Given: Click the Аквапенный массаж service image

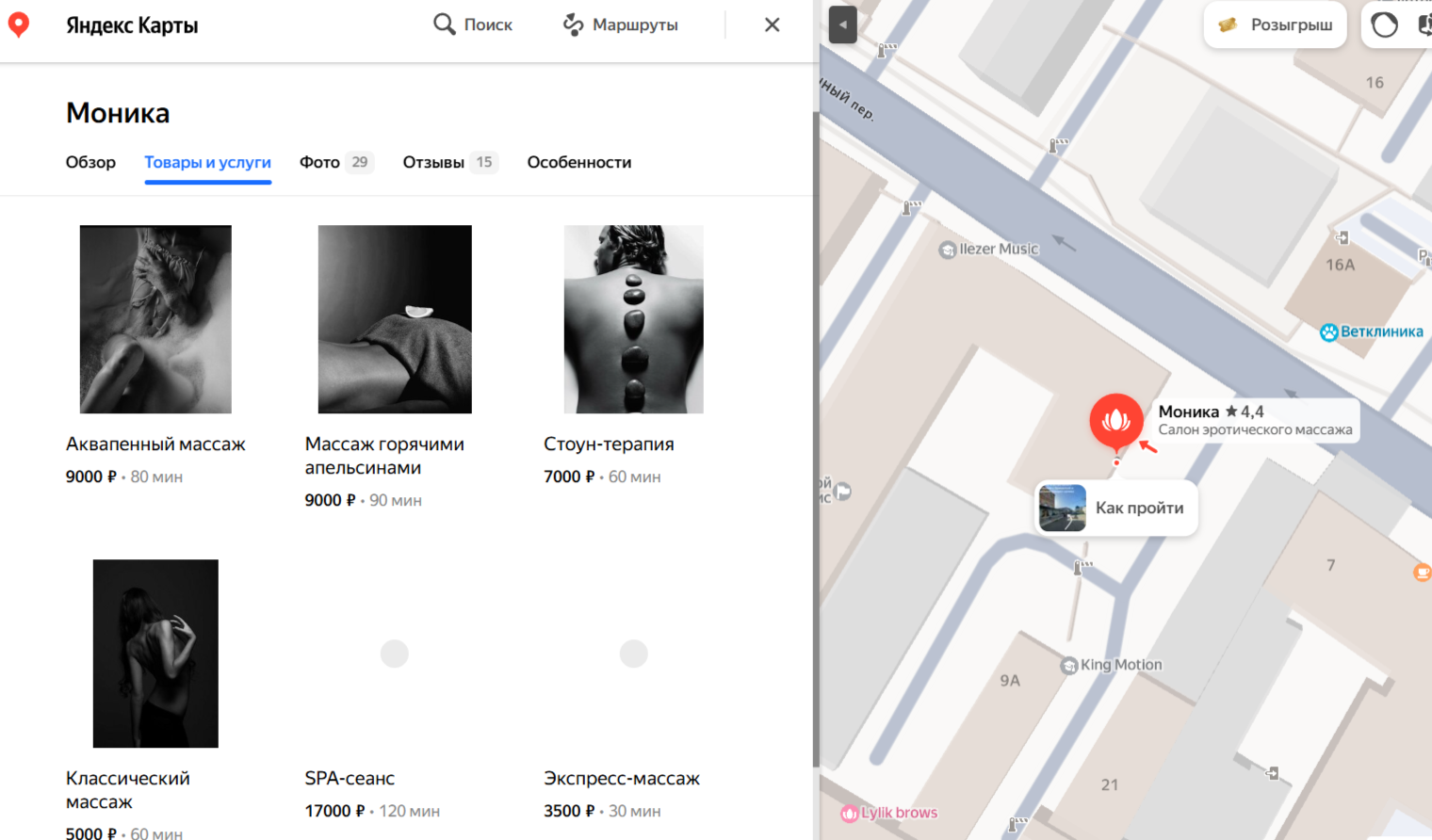Looking at the screenshot, I should [155, 319].
